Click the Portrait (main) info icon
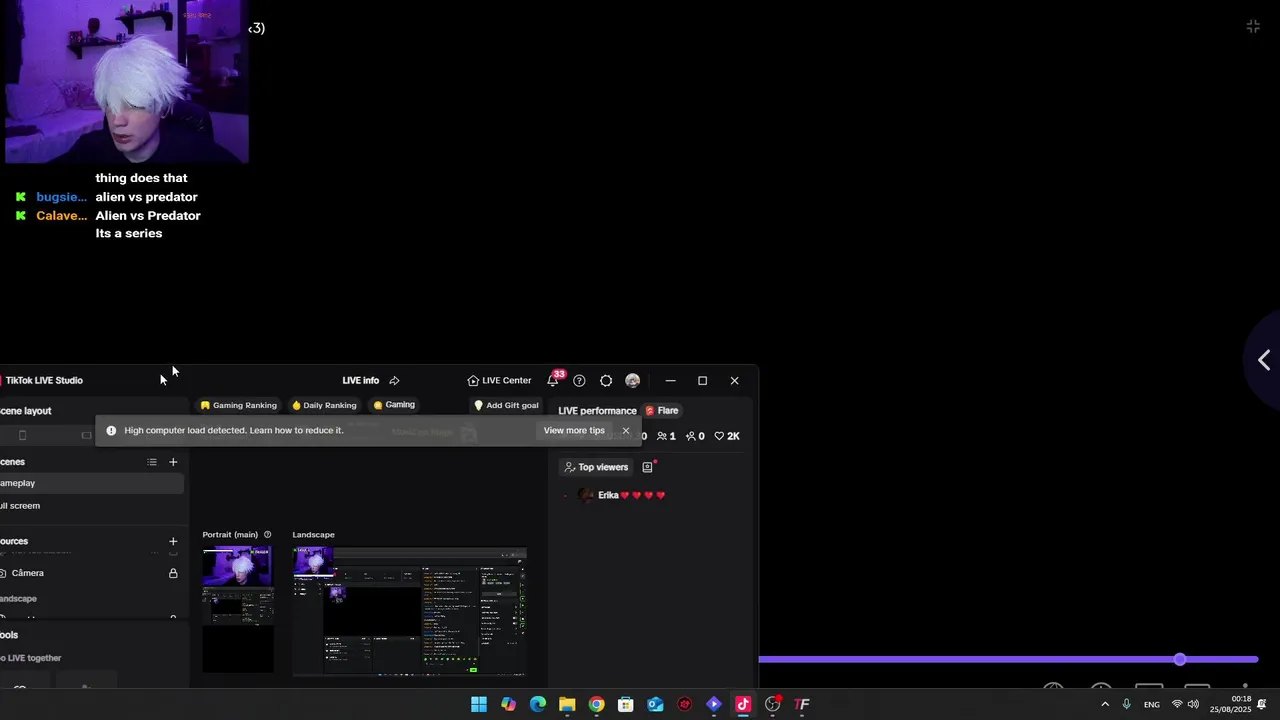 pyautogui.click(x=267, y=535)
